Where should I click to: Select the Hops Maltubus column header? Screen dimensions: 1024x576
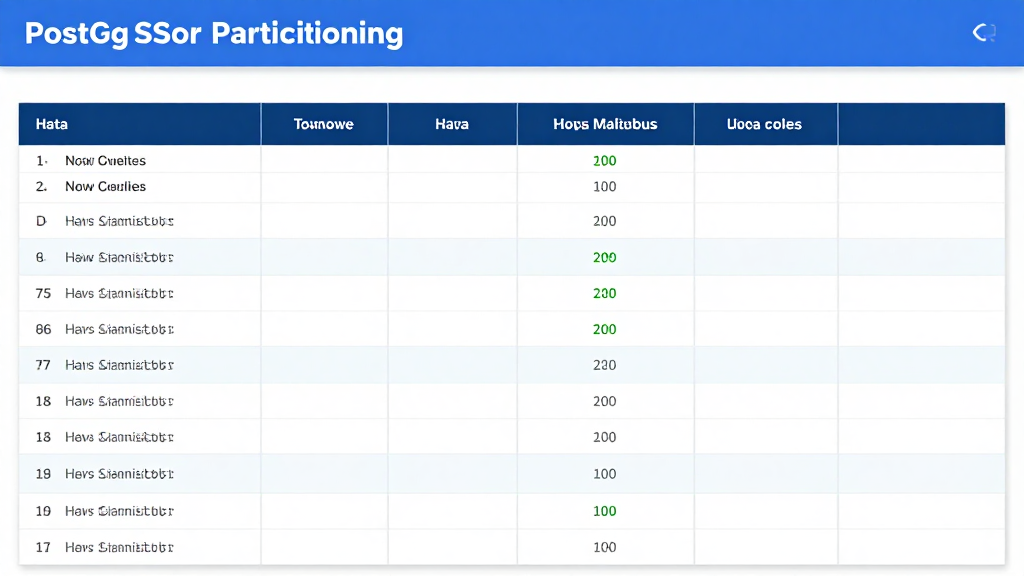click(604, 123)
